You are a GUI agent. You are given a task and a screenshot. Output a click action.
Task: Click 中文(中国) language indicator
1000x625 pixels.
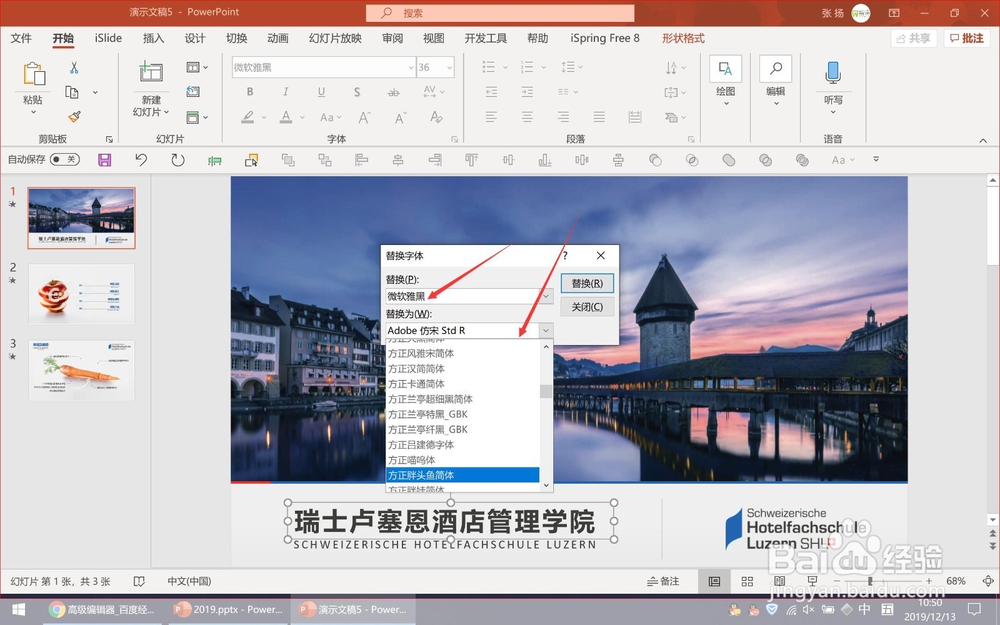189,581
